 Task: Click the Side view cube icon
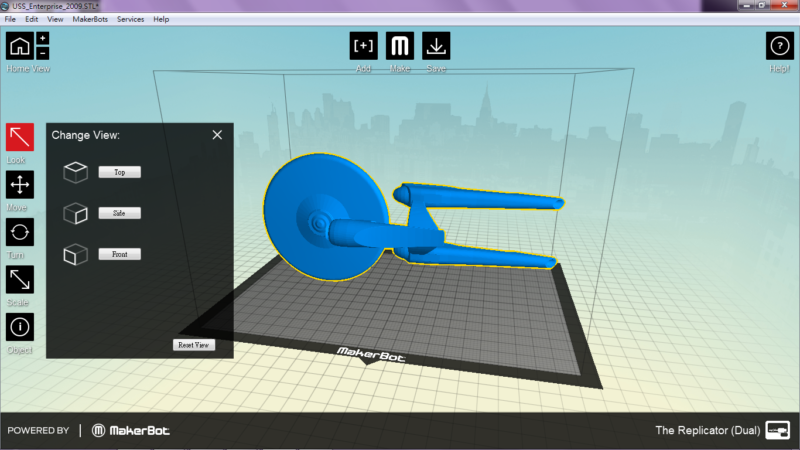[76, 213]
